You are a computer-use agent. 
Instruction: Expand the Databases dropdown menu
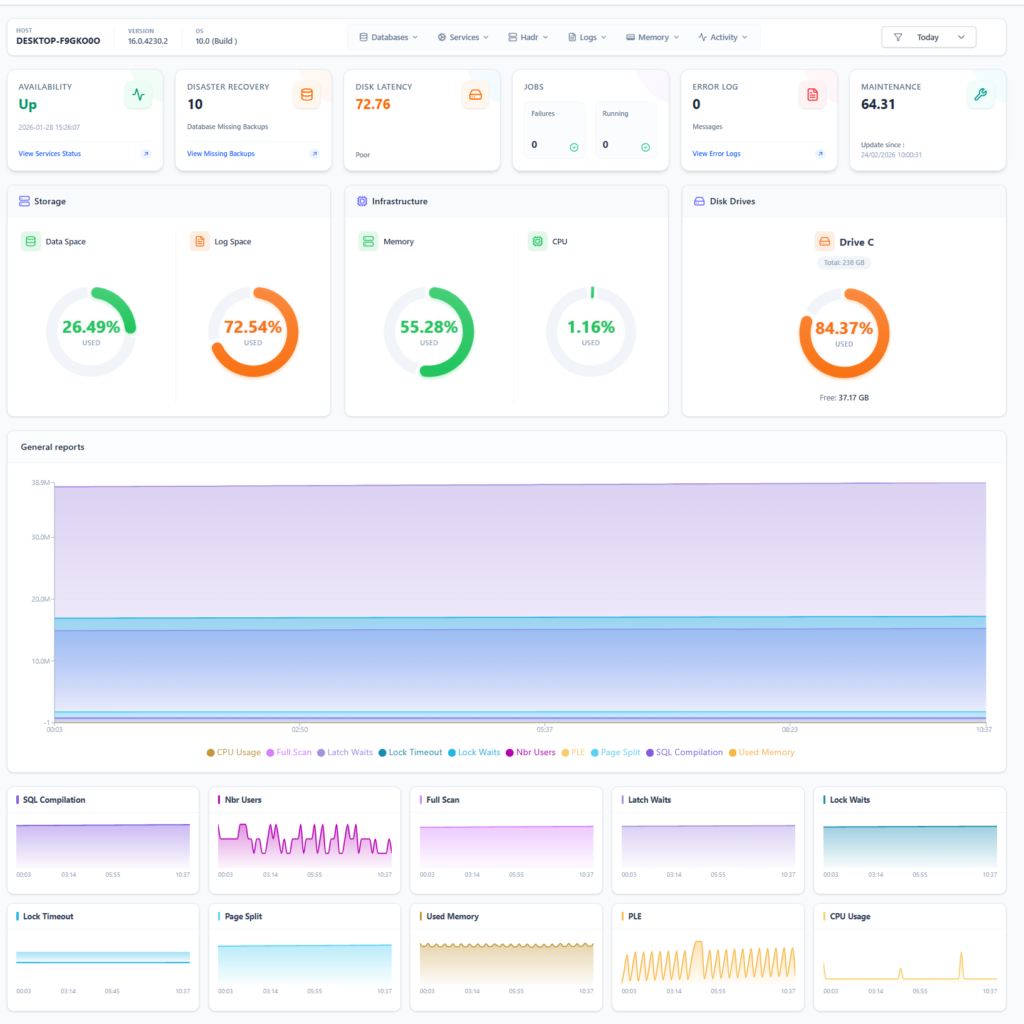point(388,37)
